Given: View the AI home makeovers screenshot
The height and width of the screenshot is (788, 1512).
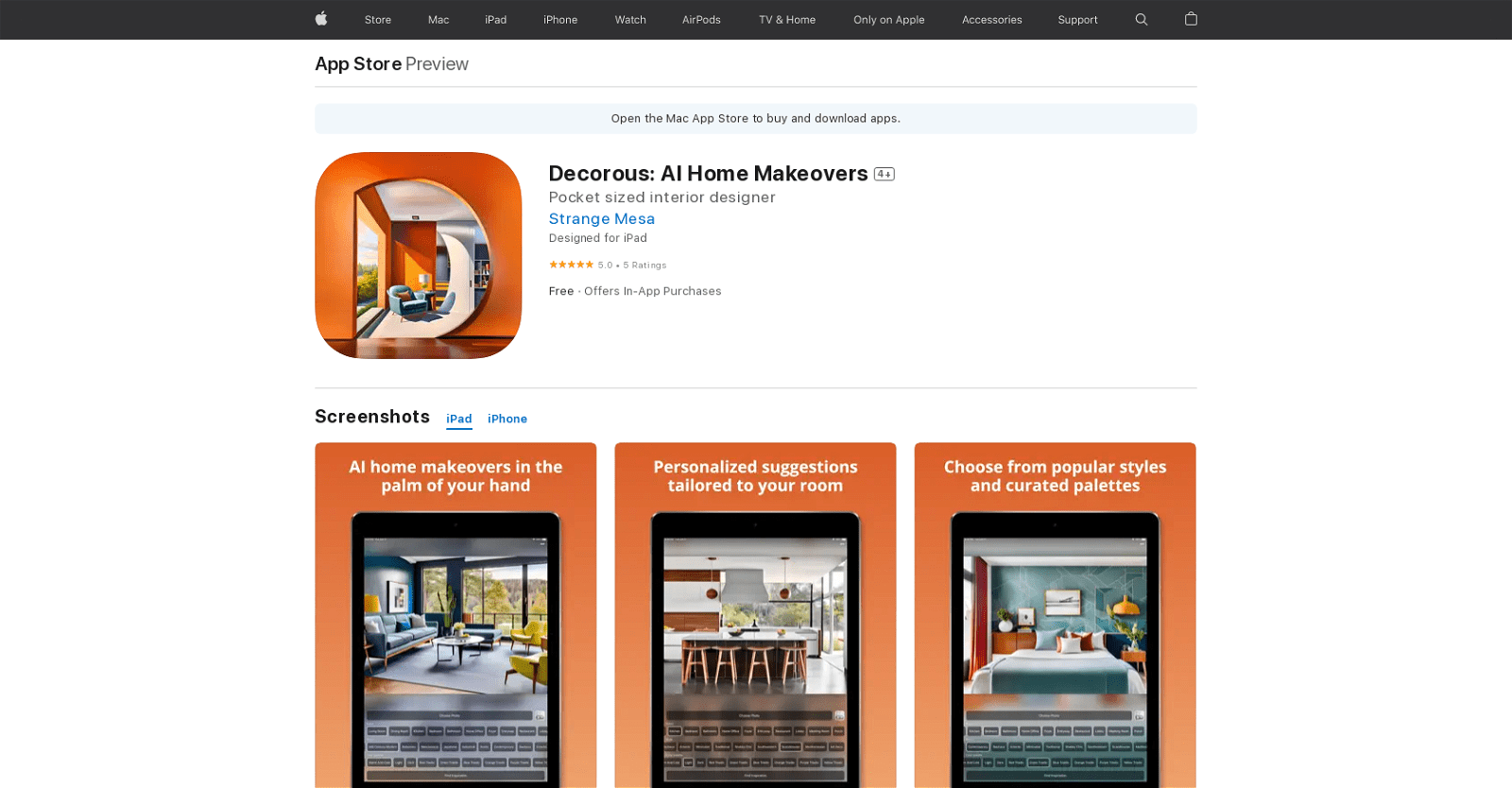Looking at the screenshot, I should coord(455,615).
